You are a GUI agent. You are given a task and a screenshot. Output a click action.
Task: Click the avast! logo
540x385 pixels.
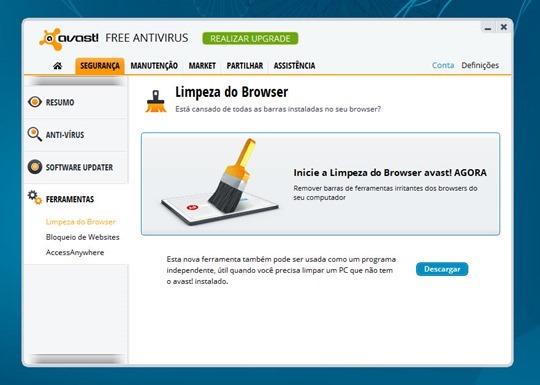(69, 39)
